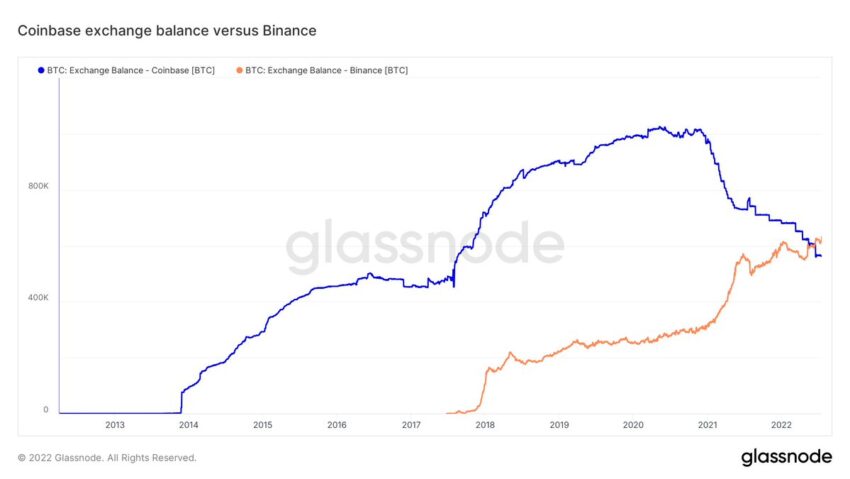Select the 2018 x-axis label
The height and width of the screenshot is (479, 850).
click(485, 425)
